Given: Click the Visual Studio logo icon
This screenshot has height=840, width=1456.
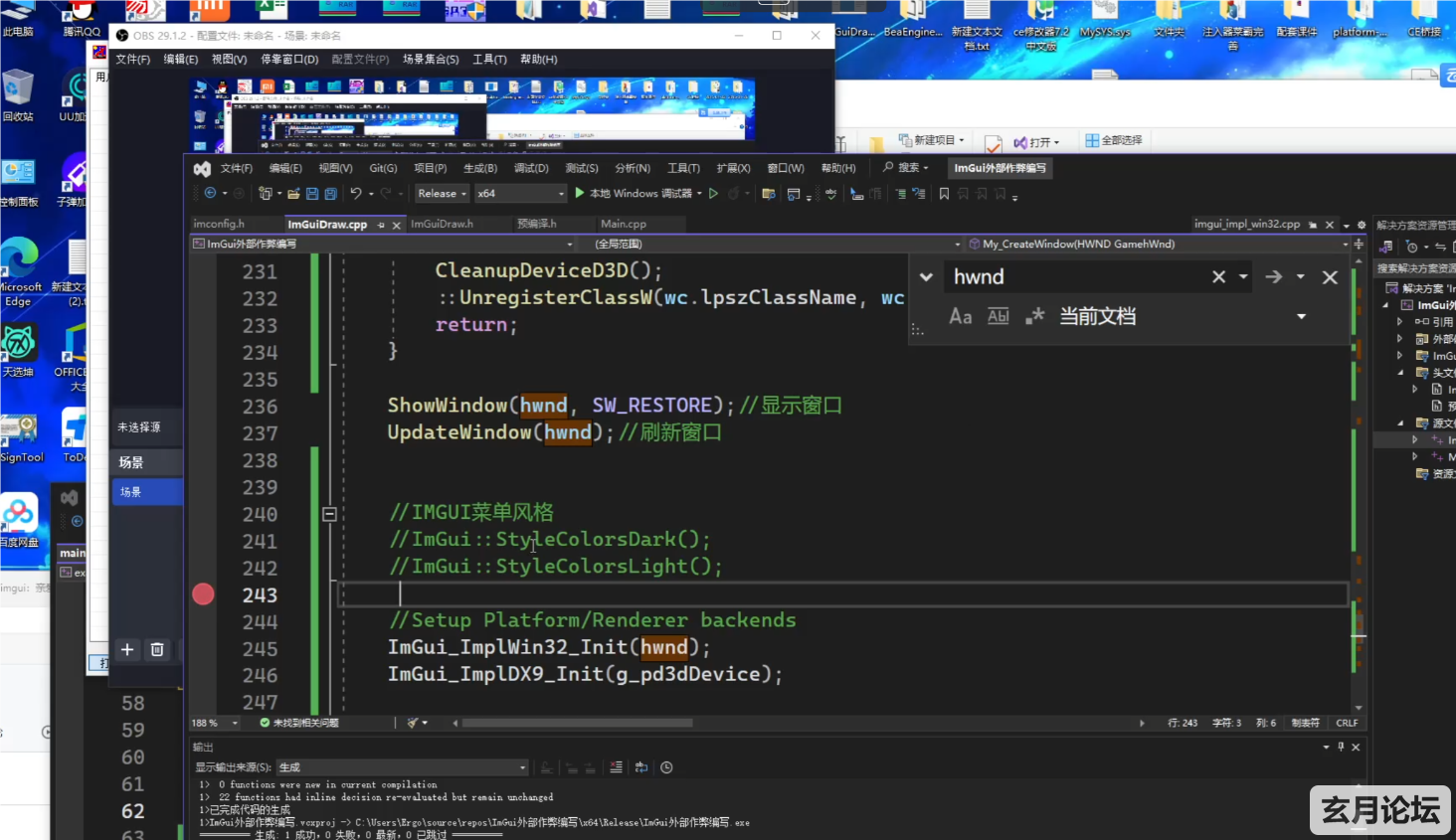Looking at the screenshot, I should 202,168.
